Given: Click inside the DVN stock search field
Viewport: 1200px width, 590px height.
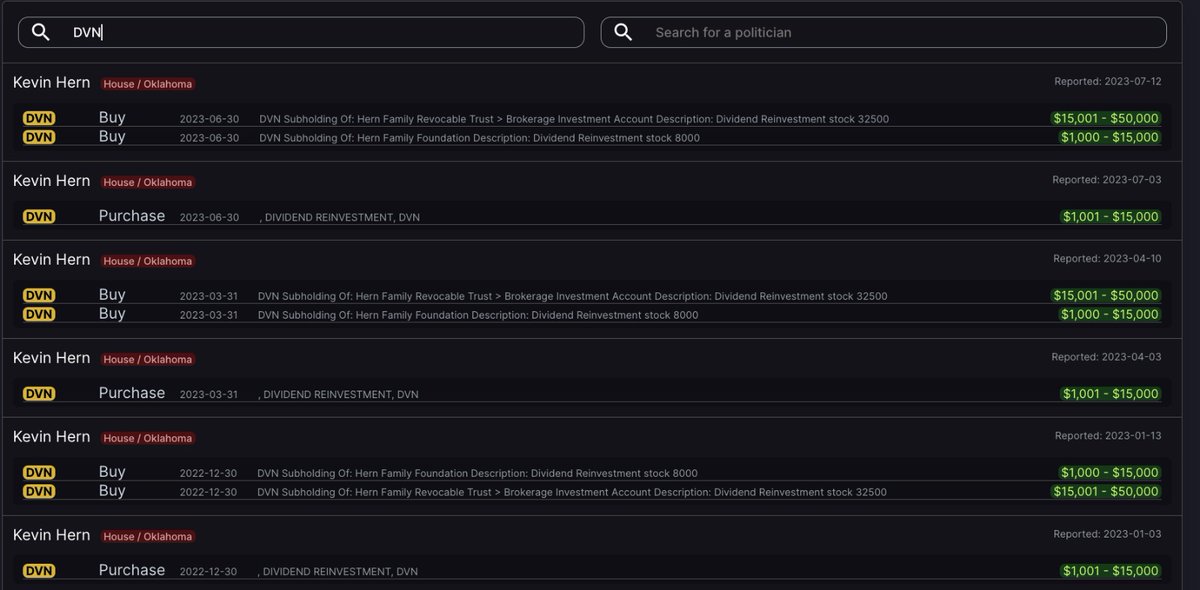Looking at the screenshot, I should coord(300,31).
